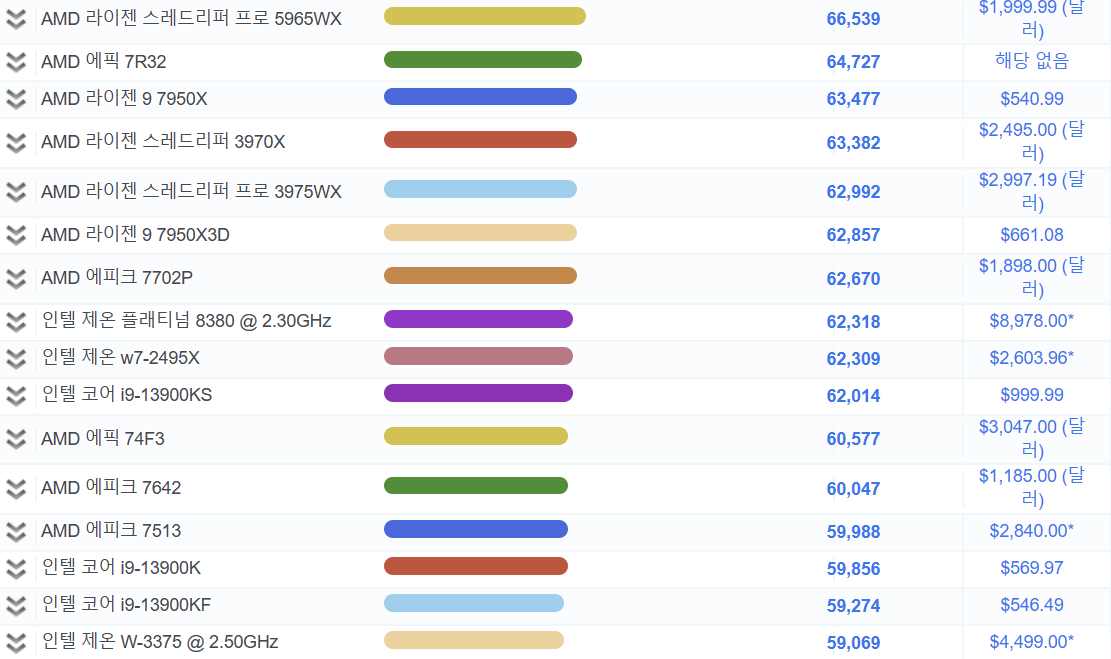This screenshot has width=1111, height=659.
Task: Expand the AMD 라이젠 스레드리퍼 프로 5965WX row
Action: pyautogui.click(x=16, y=19)
